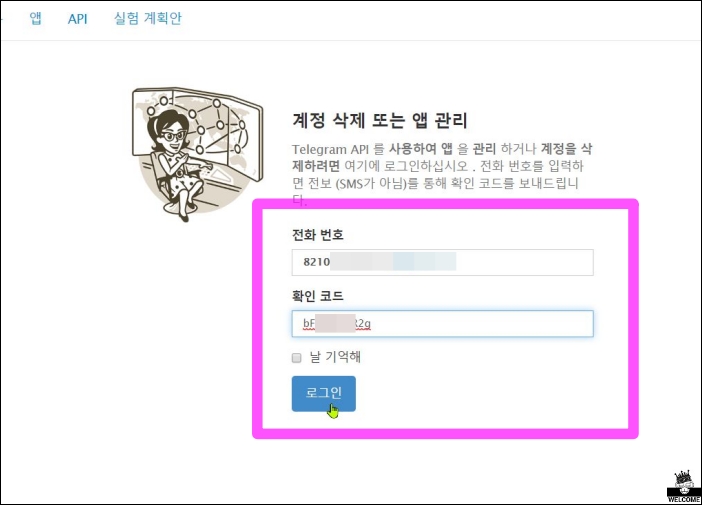Click the Telegram operator woman illustration
Viewport: 702px width, 505px height.
coord(197,154)
